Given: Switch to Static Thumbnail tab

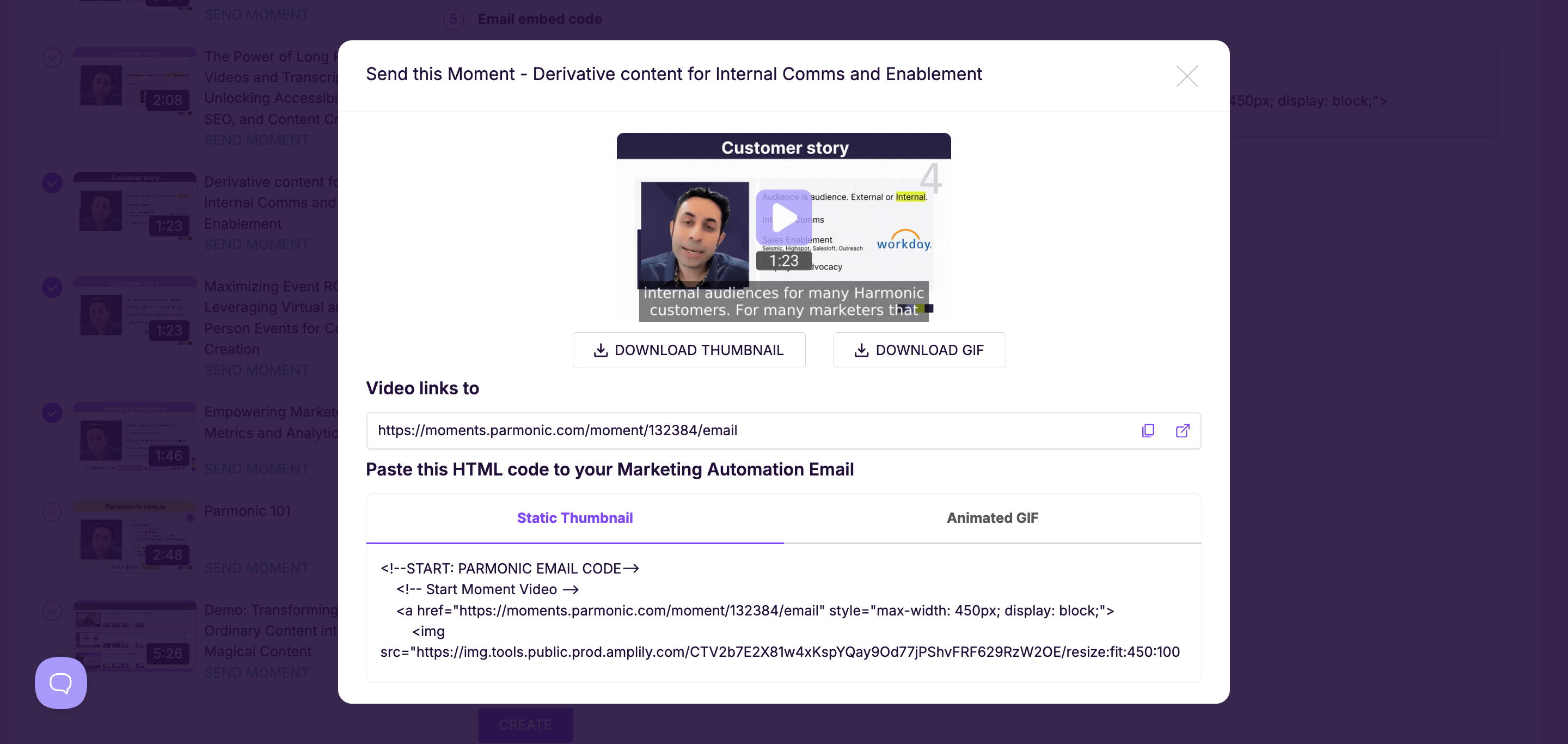Looking at the screenshot, I should coord(574,518).
